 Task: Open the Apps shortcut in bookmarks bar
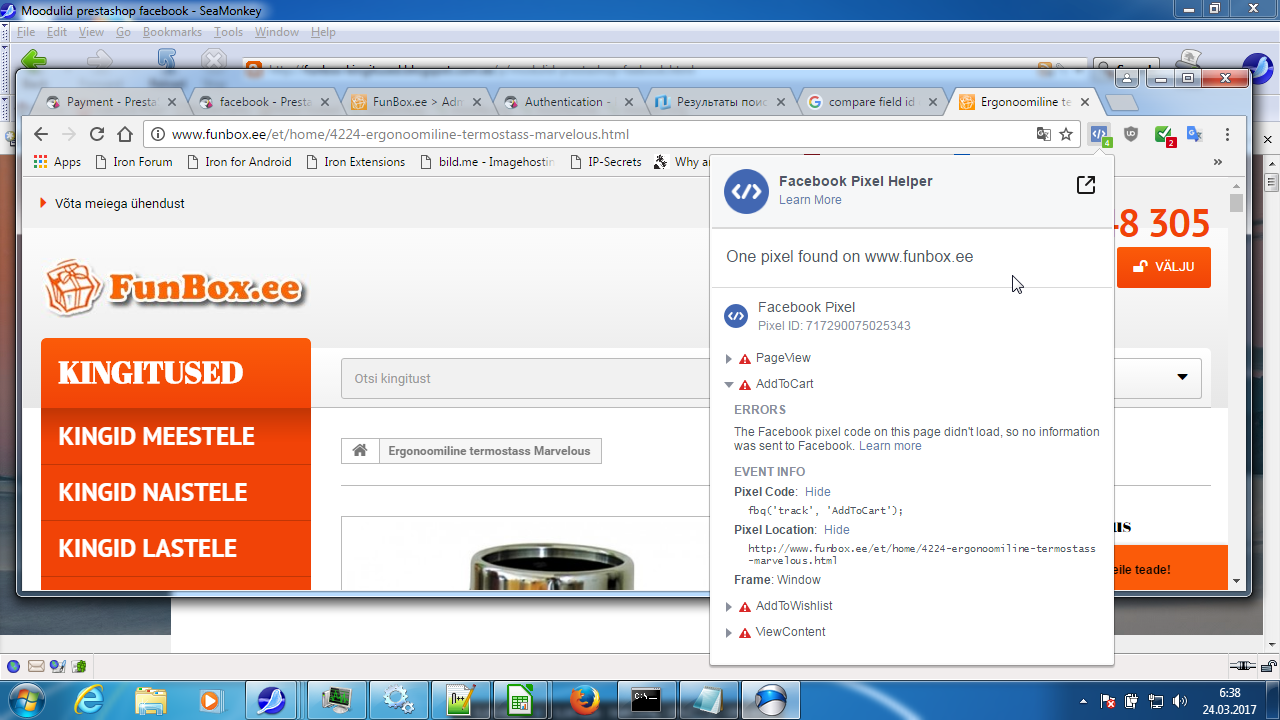click(58, 162)
